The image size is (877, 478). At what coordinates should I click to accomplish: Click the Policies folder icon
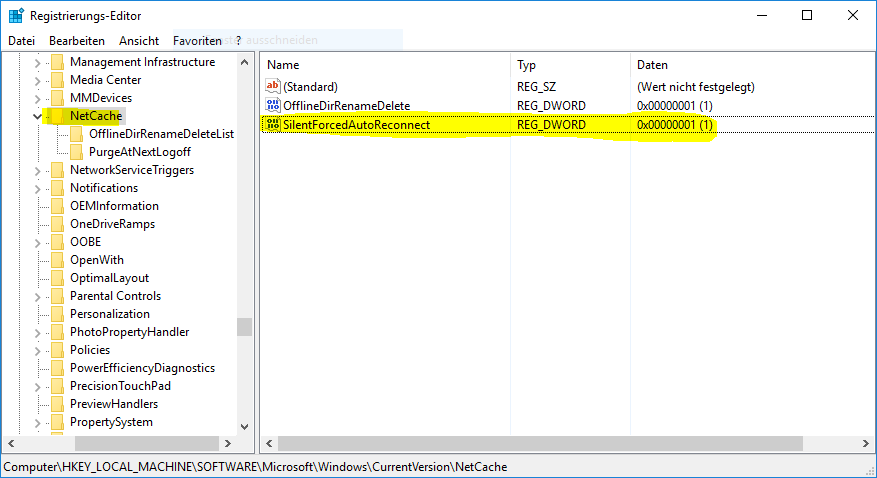(56, 350)
